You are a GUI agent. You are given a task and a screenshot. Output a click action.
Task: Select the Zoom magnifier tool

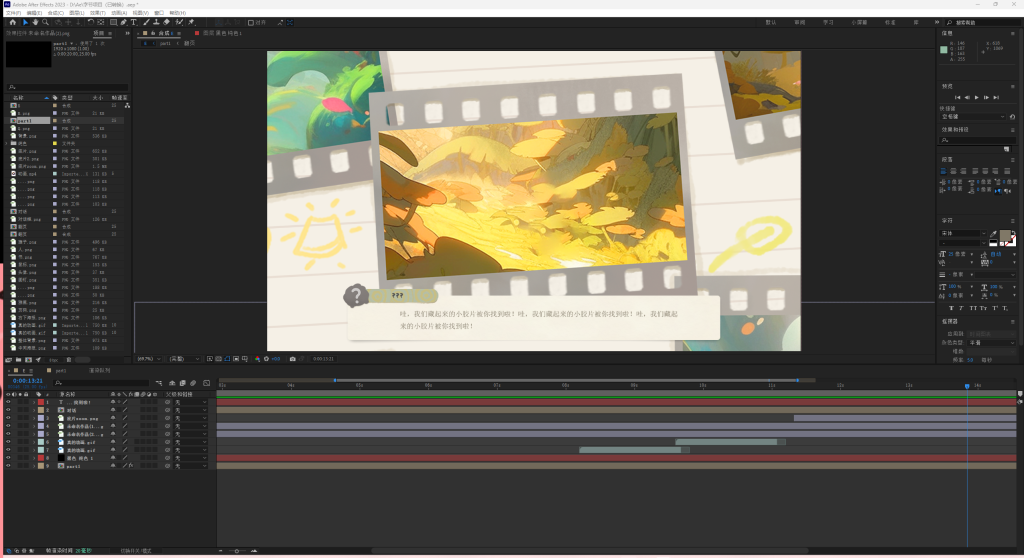click(46, 21)
